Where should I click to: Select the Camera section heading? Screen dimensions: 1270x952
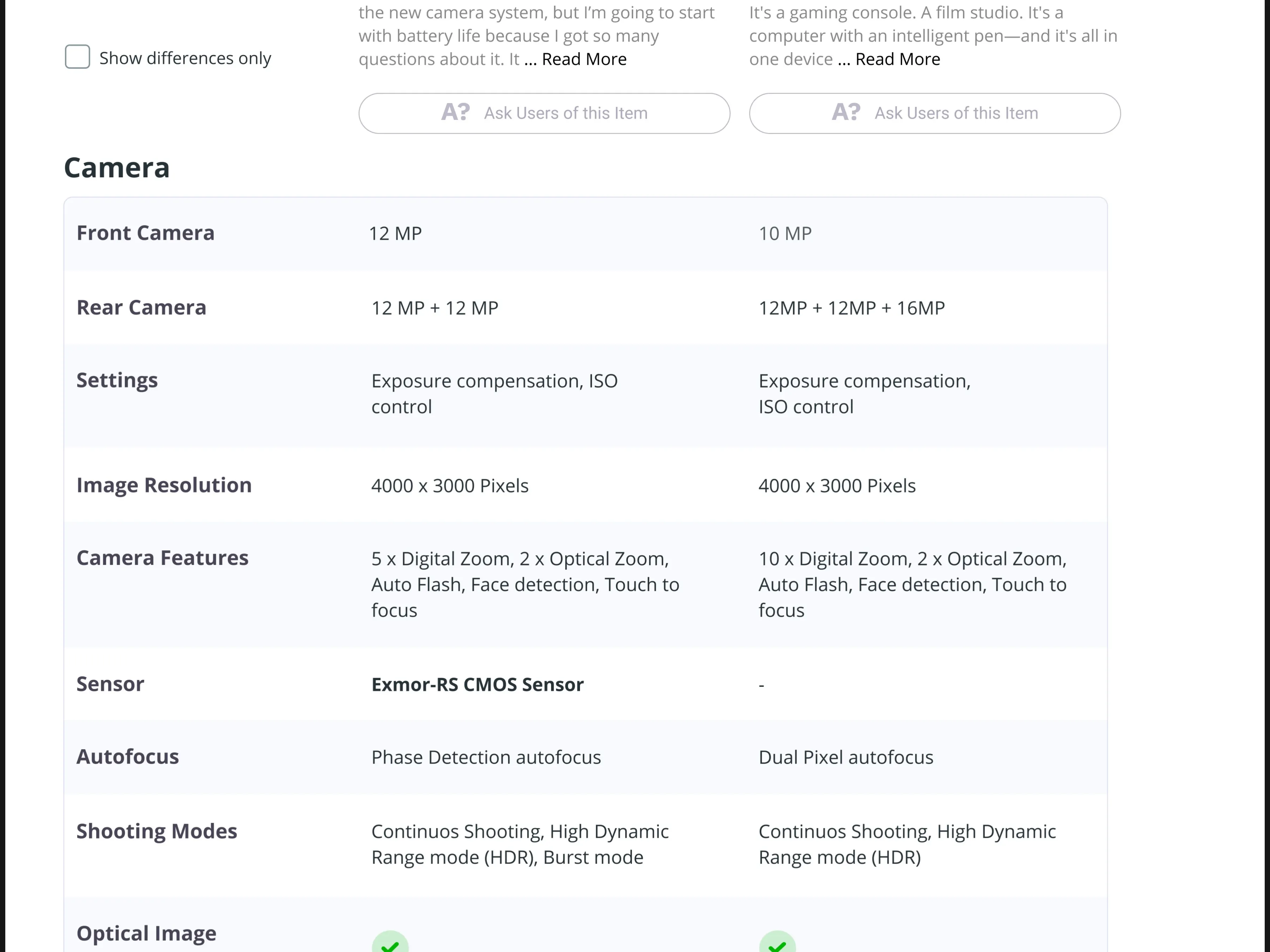[116, 168]
